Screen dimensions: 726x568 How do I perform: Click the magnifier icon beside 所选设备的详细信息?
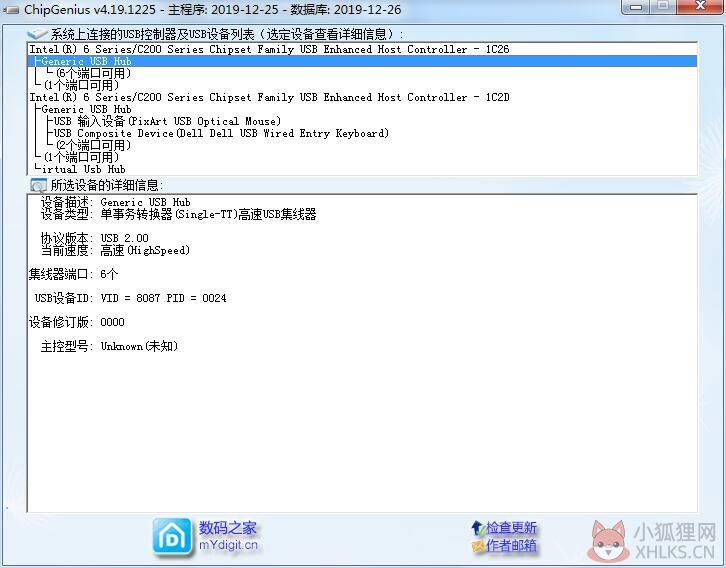tap(38, 186)
